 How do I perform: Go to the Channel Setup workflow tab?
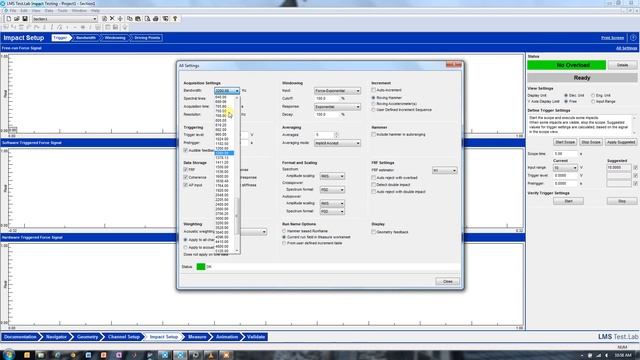pyautogui.click(x=124, y=337)
